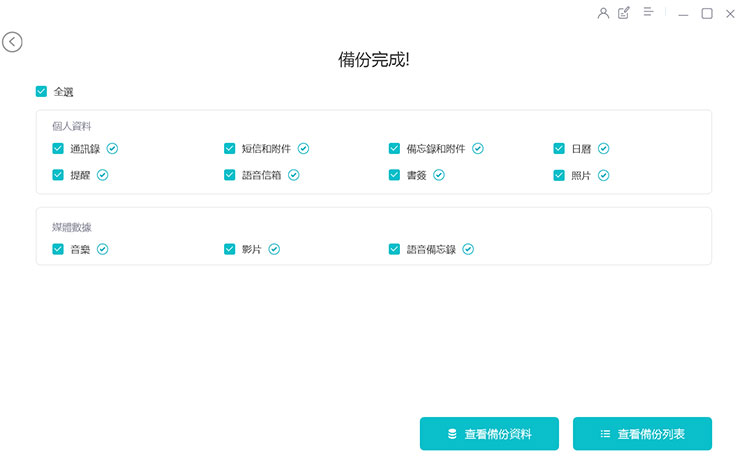Click the completion checkmark beside 通訊錄

112,149
